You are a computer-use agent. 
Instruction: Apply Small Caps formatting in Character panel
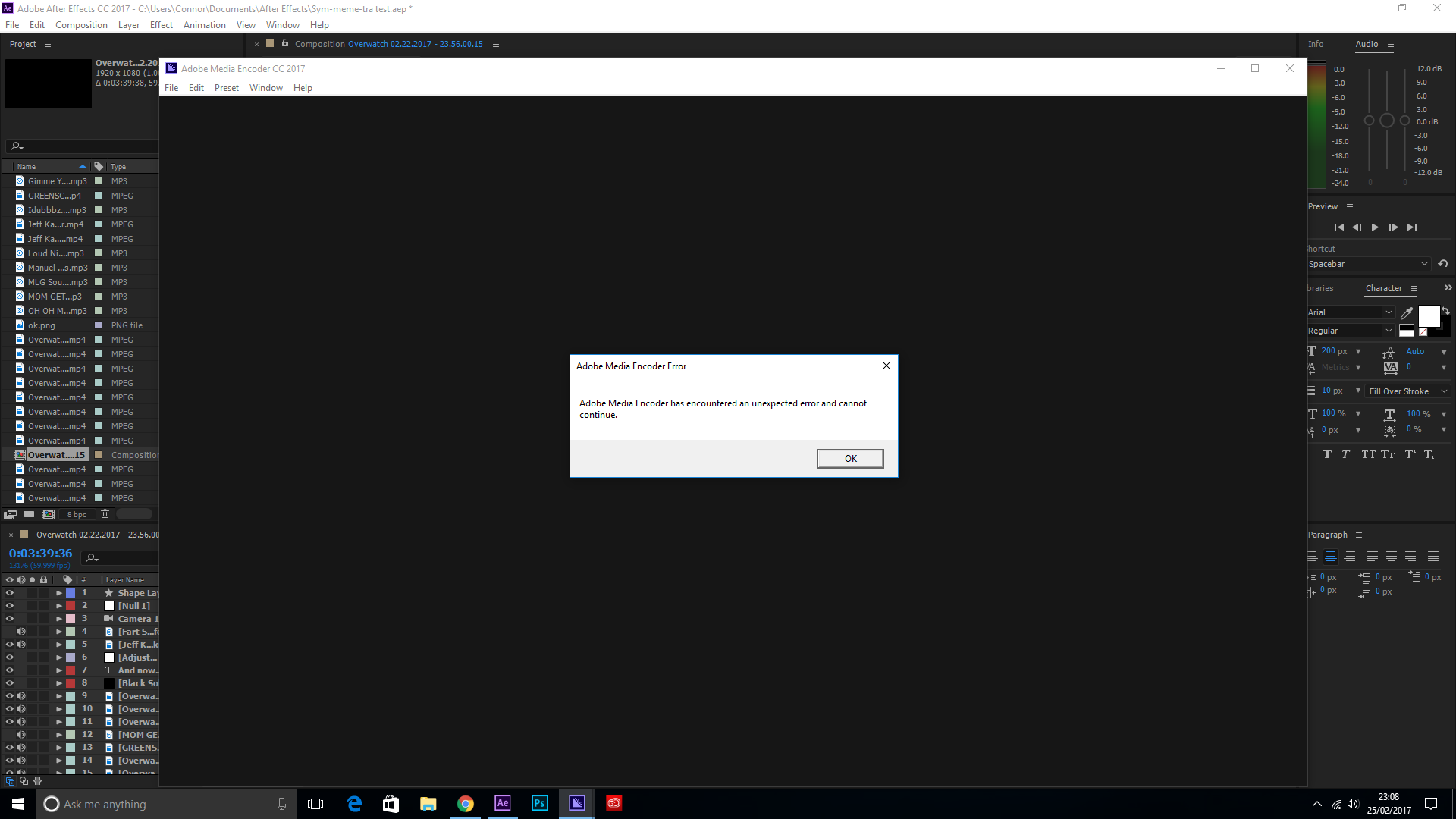pyautogui.click(x=1389, y=454)
